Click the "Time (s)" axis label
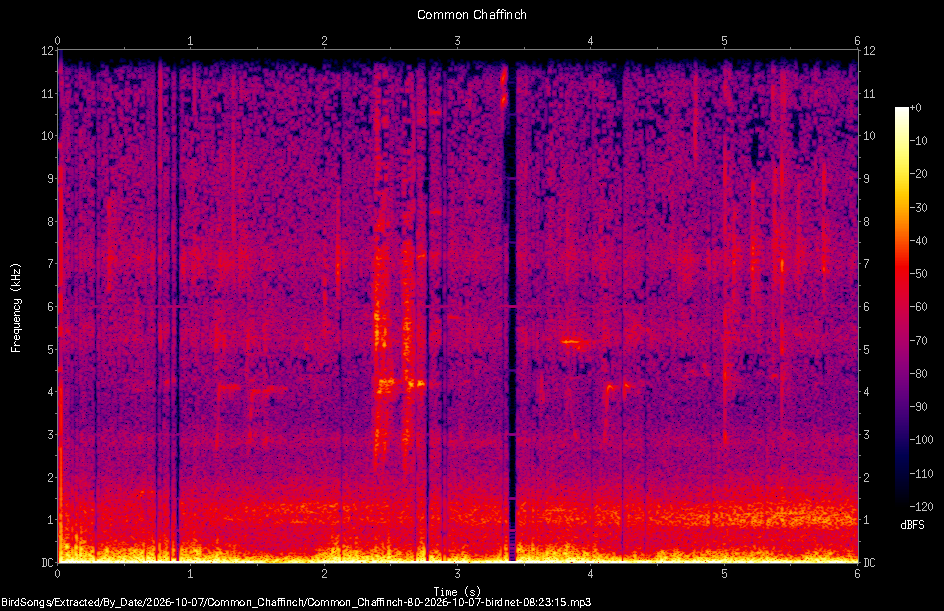The width and height of the screenshot is (944, 611). pyautogui.click(x=457, y=592)
